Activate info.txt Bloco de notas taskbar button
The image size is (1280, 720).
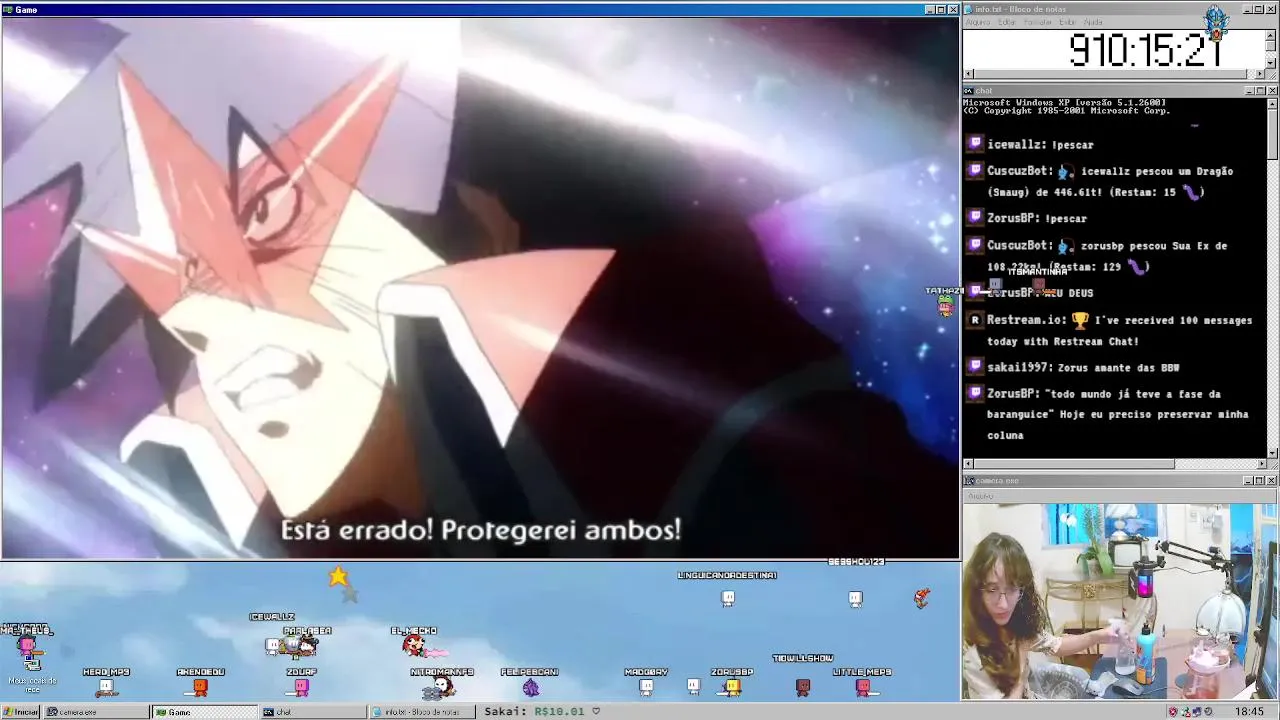pos(421,712)
